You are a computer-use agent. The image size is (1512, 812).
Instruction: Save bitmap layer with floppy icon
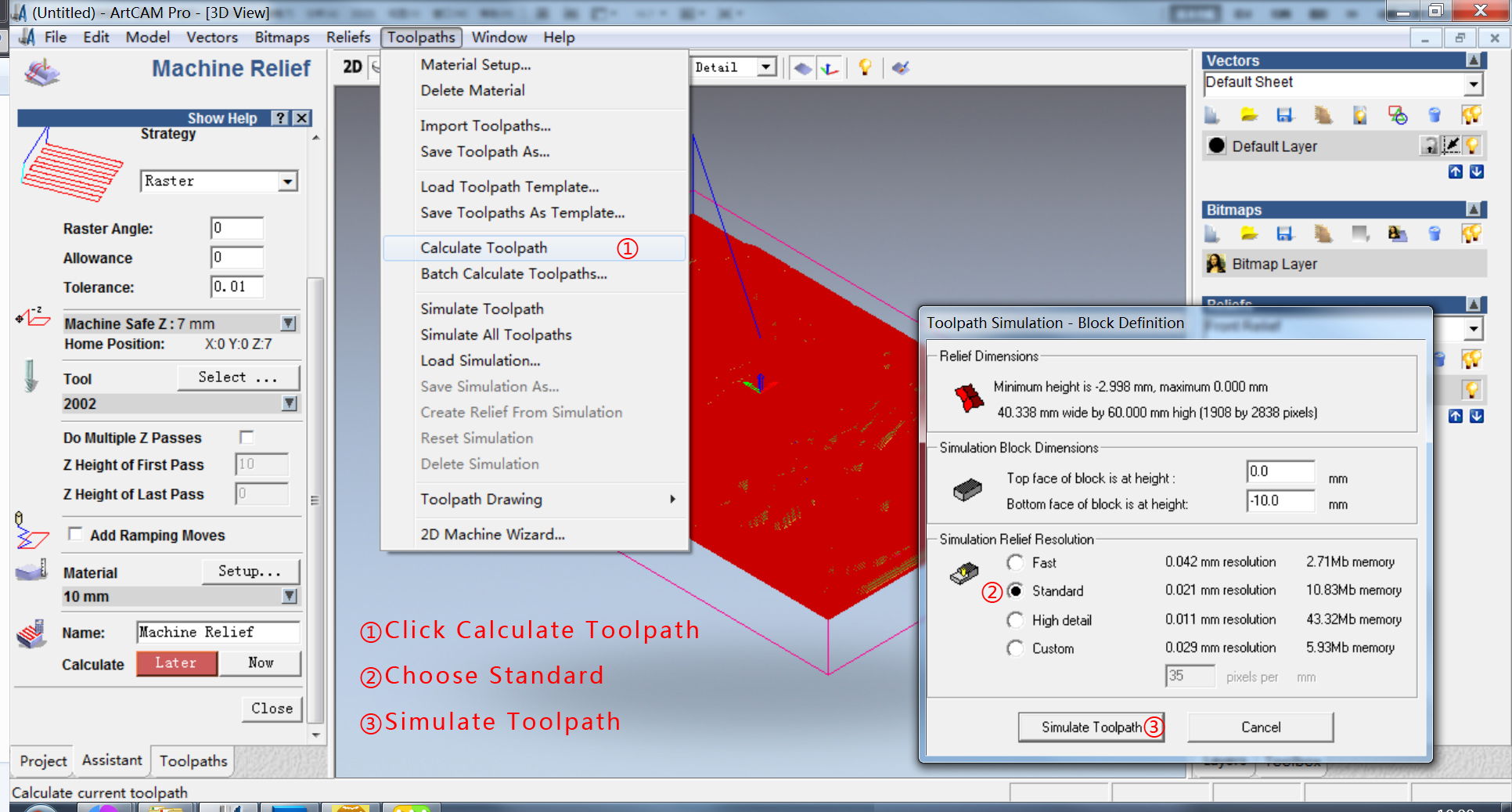(1285, 233)
